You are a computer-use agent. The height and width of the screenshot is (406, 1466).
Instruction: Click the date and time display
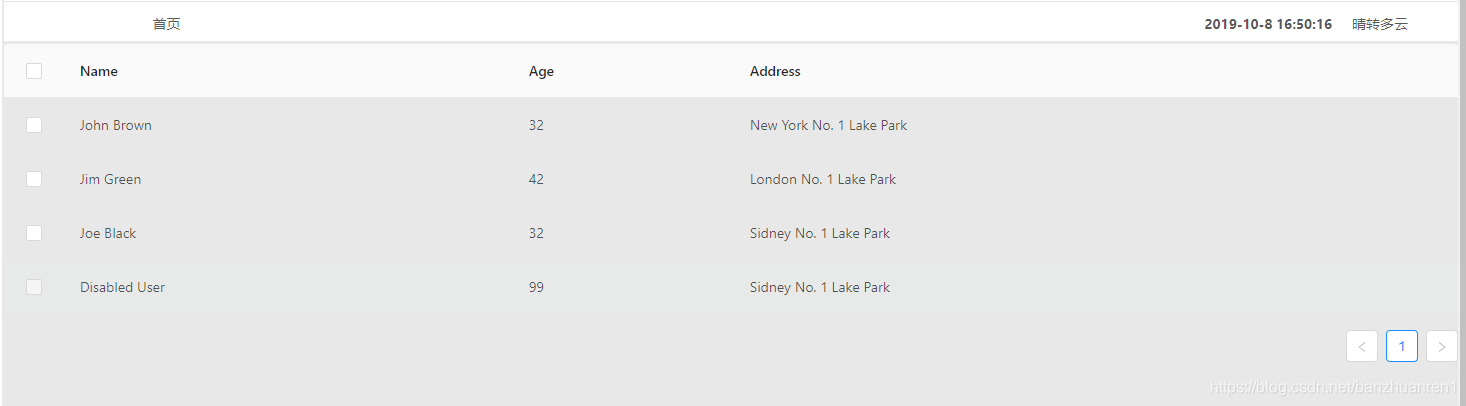tap(1268, 24)
